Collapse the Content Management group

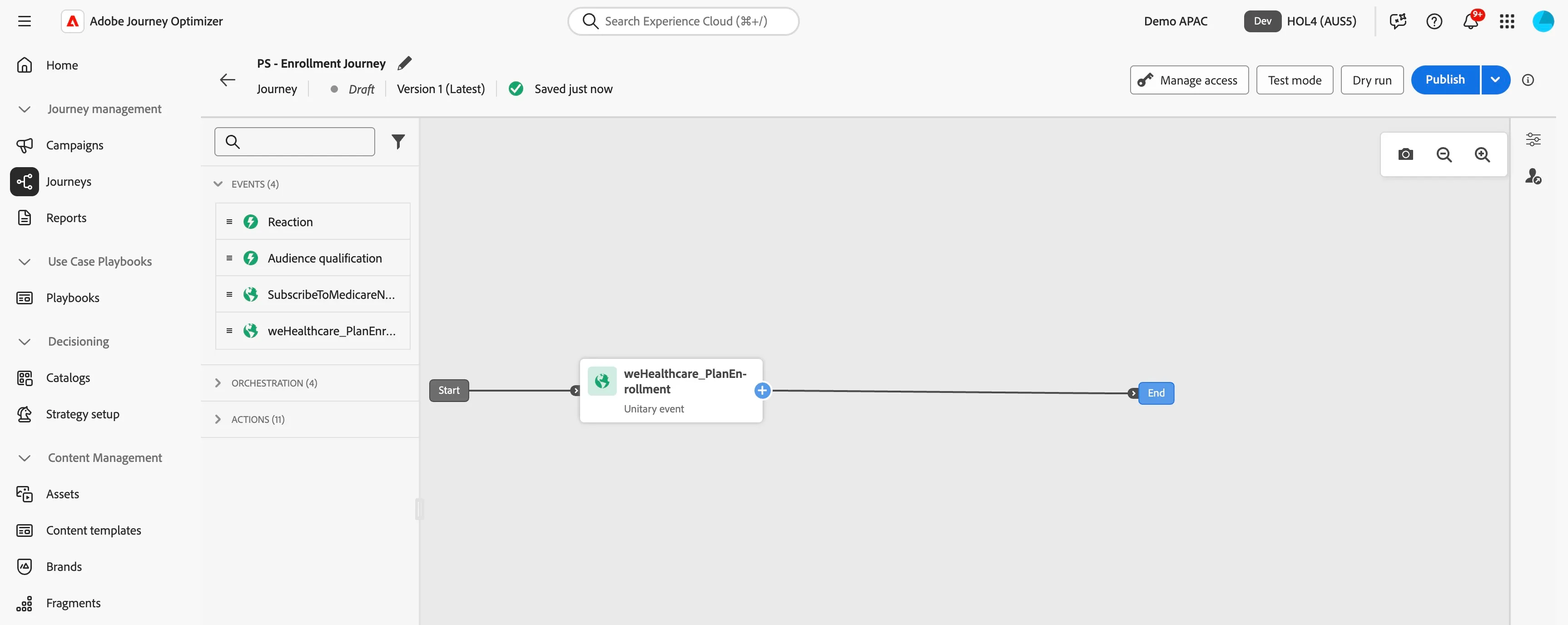point(25,458)
